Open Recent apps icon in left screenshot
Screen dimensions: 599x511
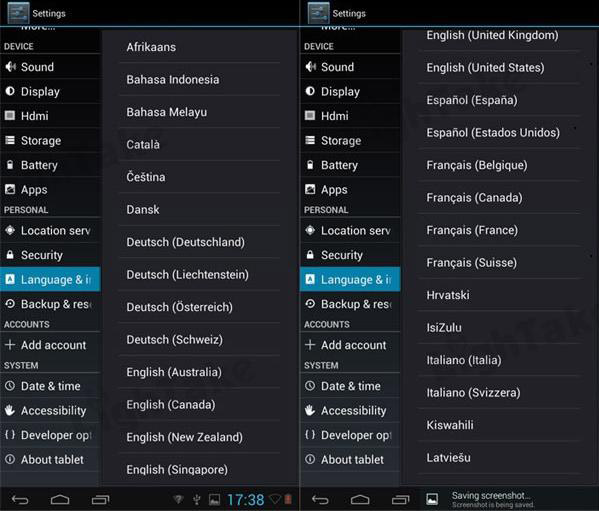point(100,500)
